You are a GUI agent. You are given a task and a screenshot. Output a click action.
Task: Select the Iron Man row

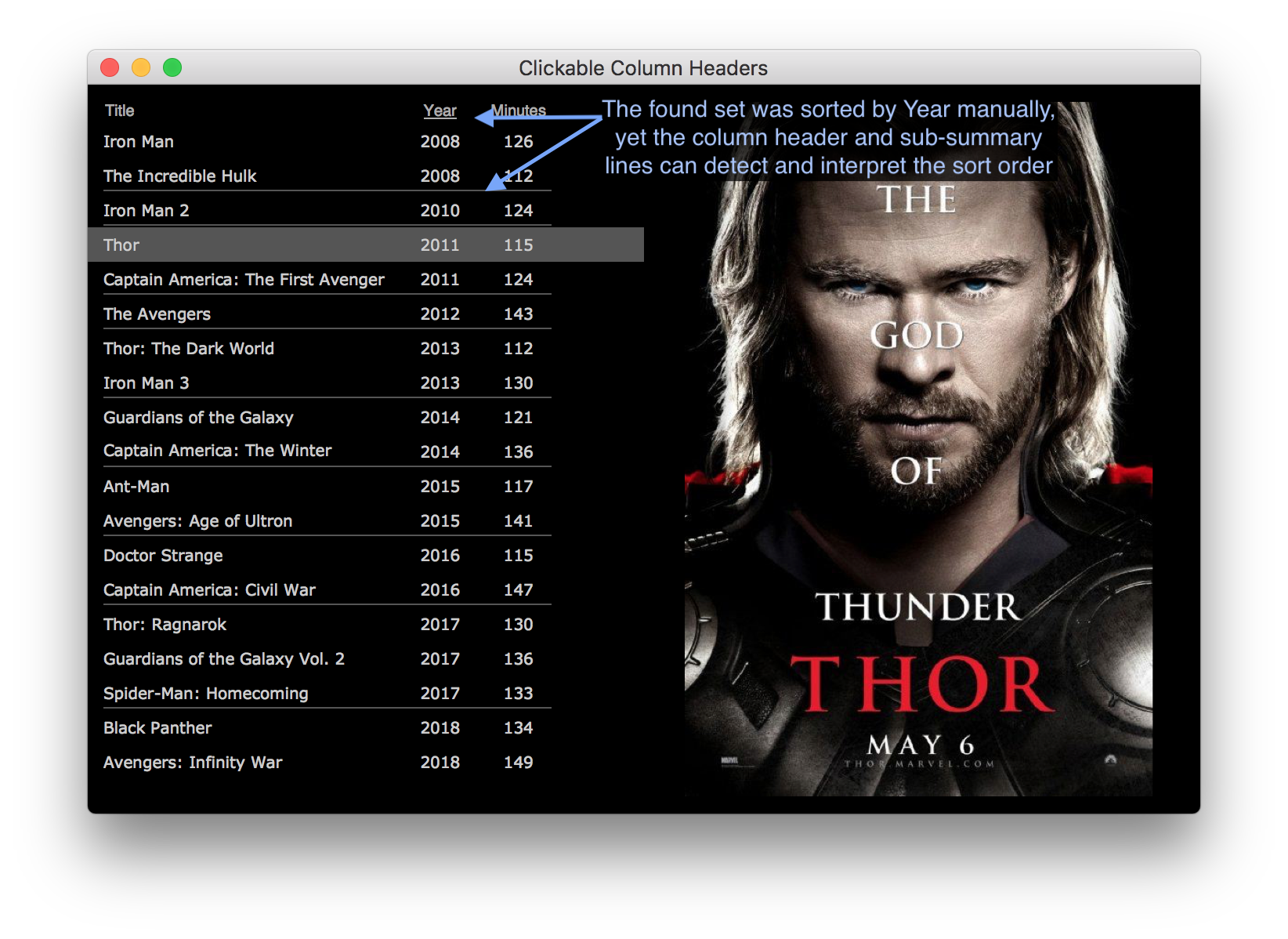139,142
